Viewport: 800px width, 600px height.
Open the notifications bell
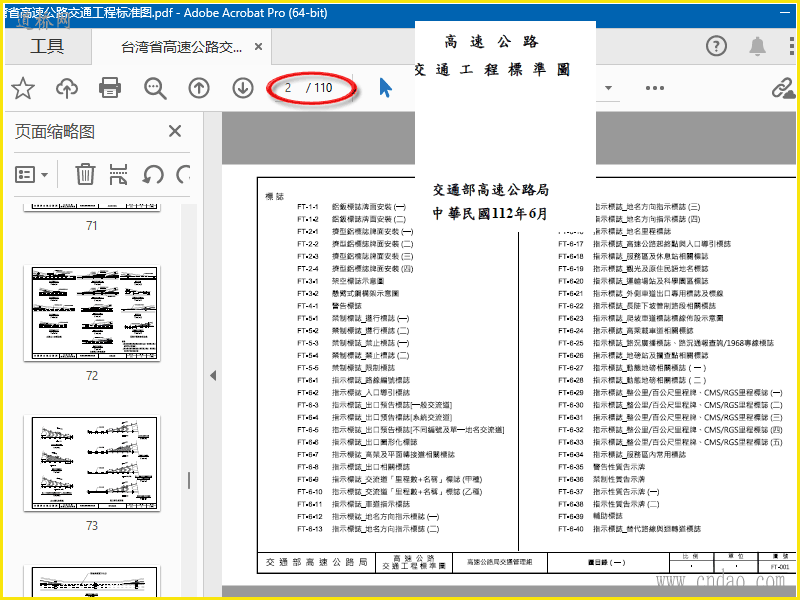tap(757, 46)
